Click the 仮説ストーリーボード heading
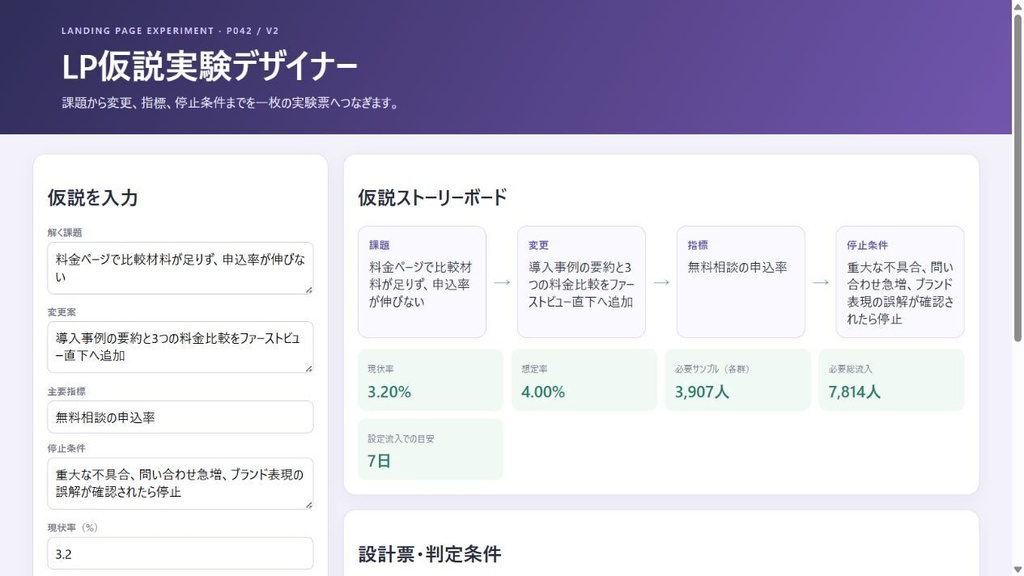This screenshot has width=1024, height=576. [432, 197]
